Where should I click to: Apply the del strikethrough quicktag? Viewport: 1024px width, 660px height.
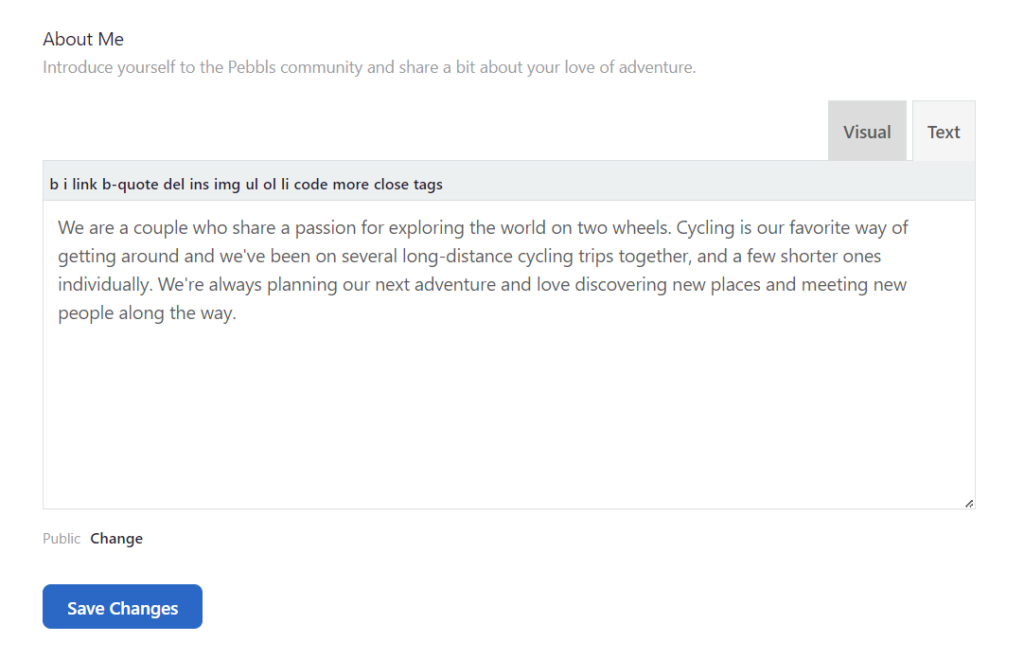tap(174, 184)
